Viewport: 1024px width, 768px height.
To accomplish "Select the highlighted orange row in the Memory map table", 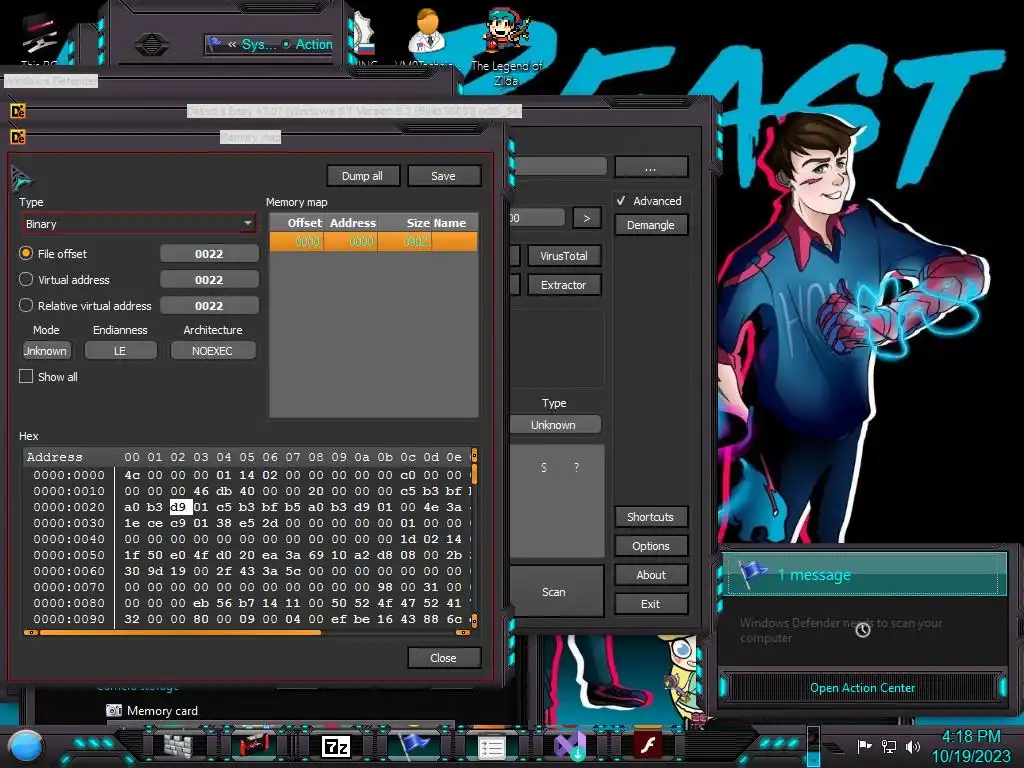I will pyautogui.click(x=374, y=242).
